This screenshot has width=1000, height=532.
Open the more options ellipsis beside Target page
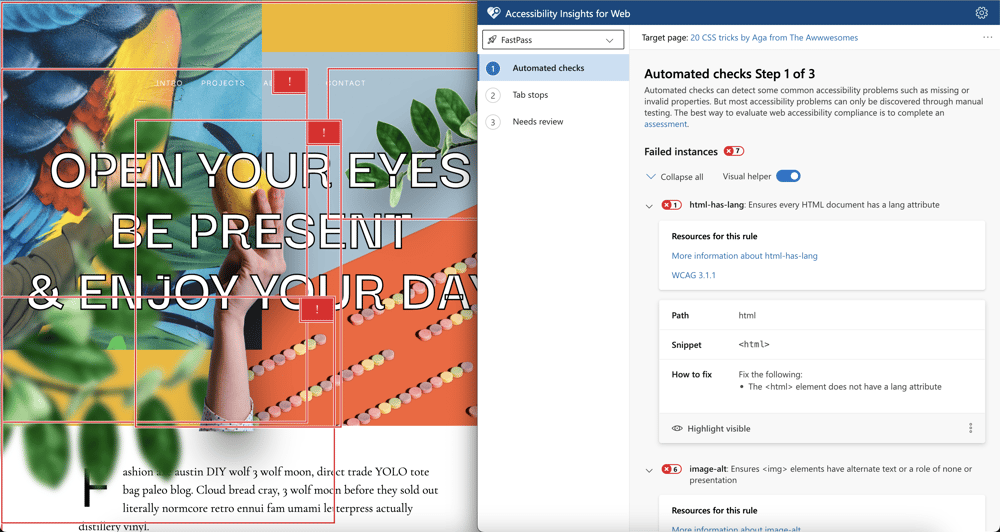(987, 38)
